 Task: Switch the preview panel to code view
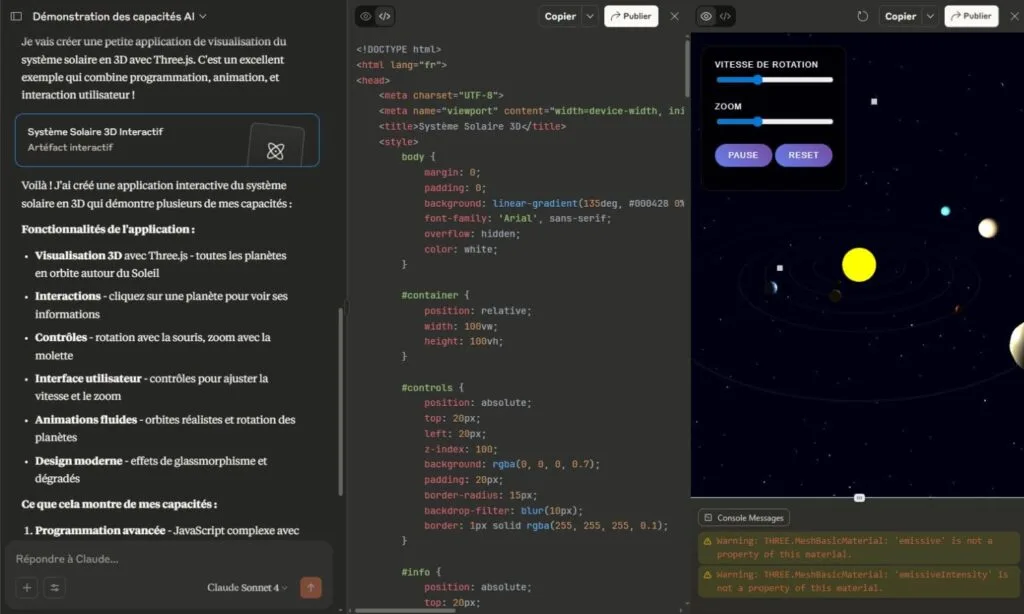tap(725, 16)
